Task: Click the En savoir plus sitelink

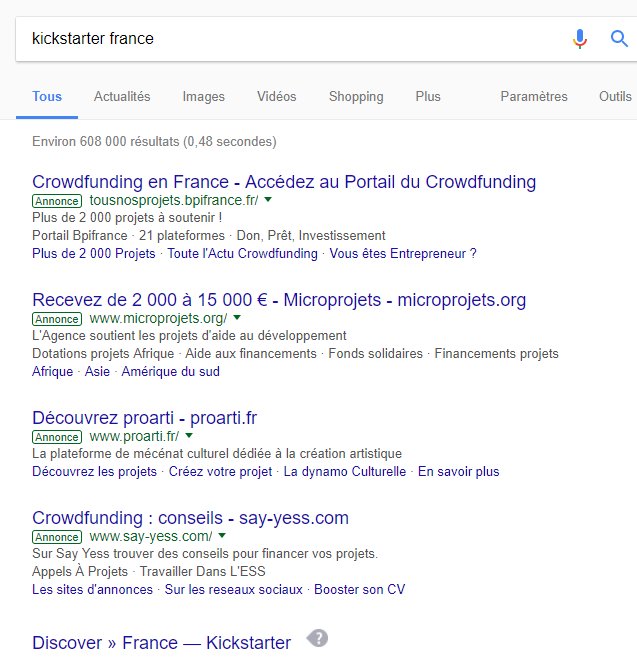Action: coord(458,472)
